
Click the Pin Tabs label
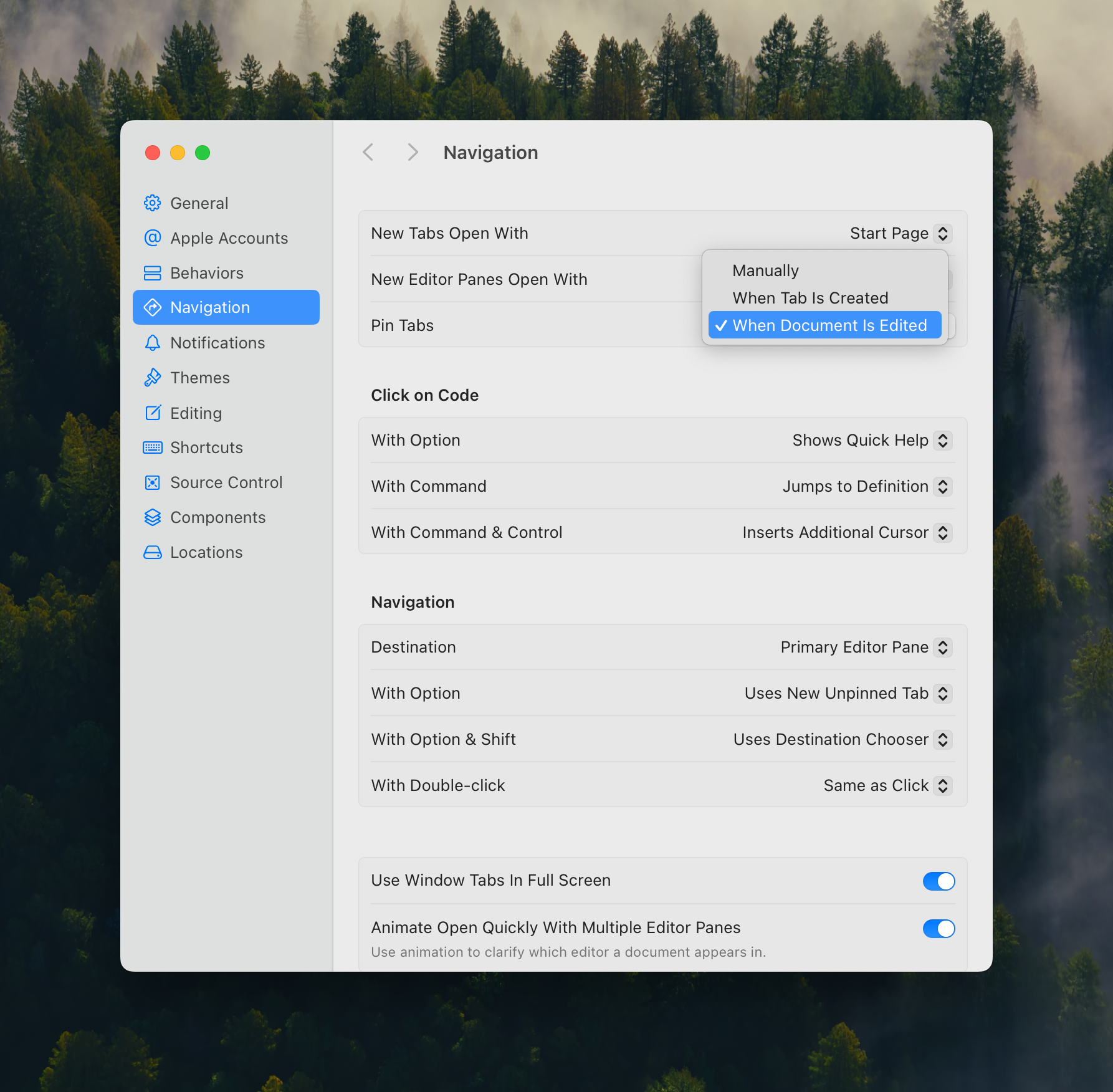pyautogui.click(x=403, y=325)
